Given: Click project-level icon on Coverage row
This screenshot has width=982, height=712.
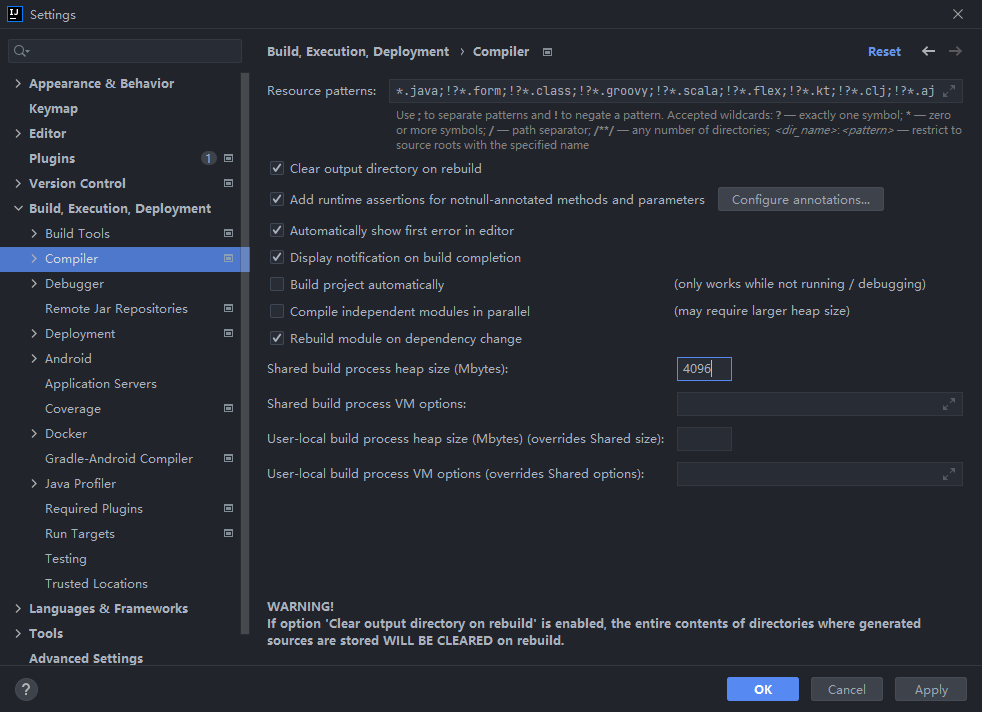Looking at the screenshot, I should coord(229,408).
